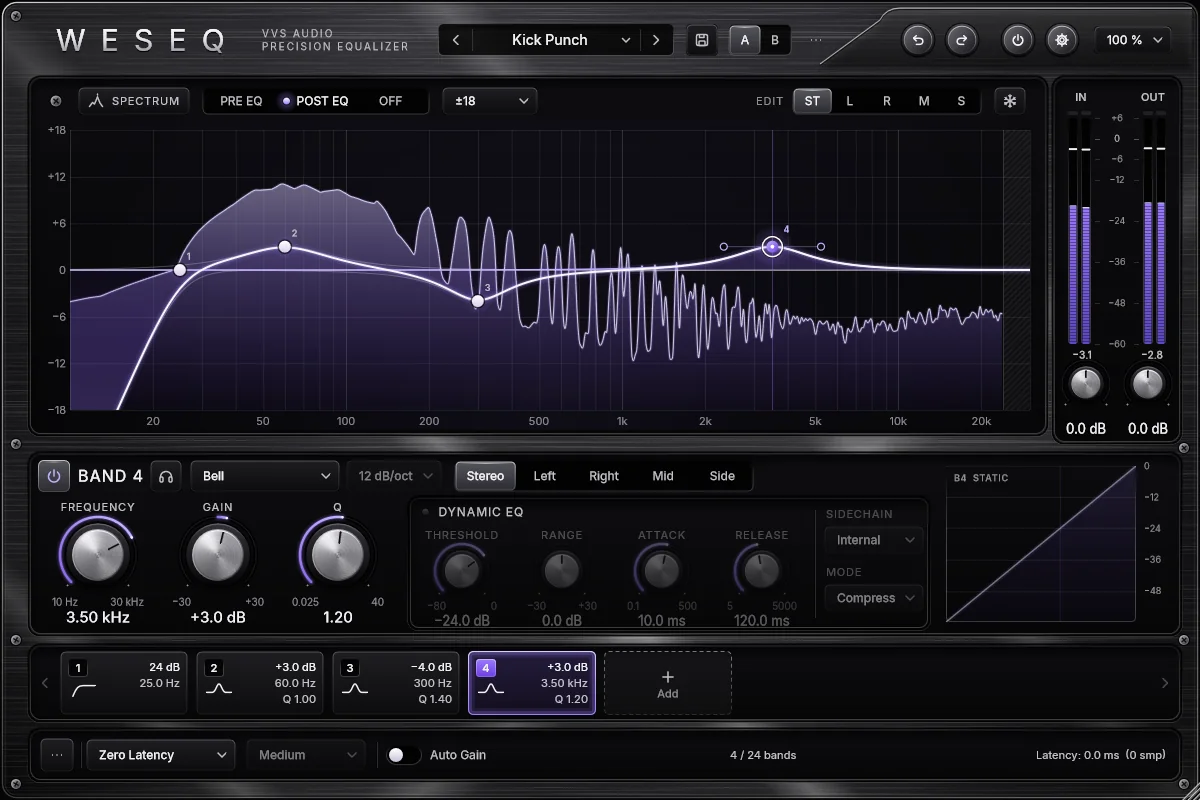This screenshot has width=1200, height=800.
Task: Switch the spectrum to PRE EQ
Action: click(x=241, y=101)
